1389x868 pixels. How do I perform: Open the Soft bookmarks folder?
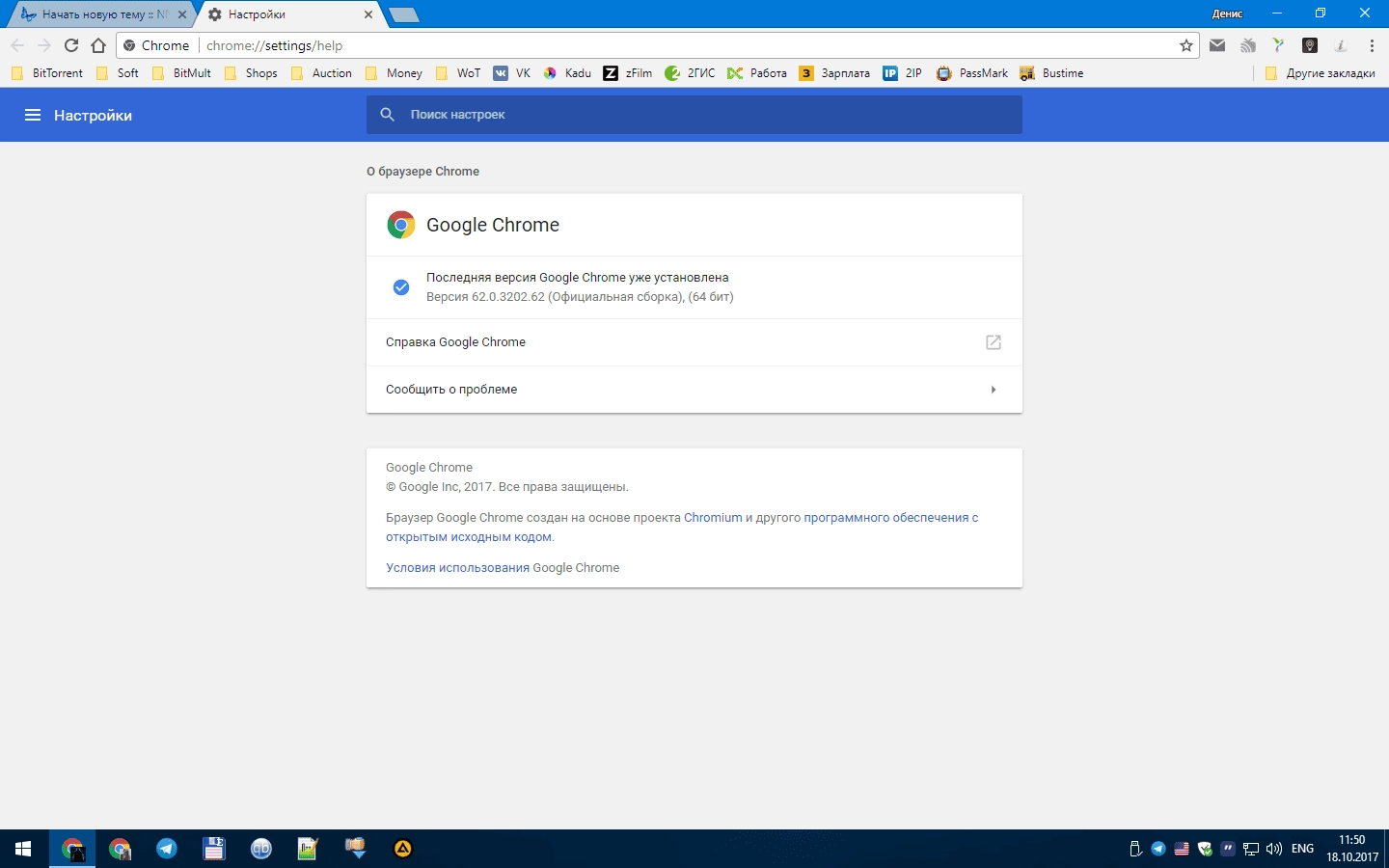point(118,73)
